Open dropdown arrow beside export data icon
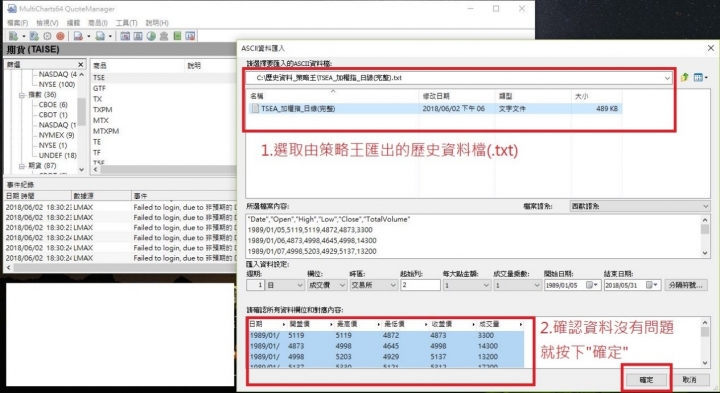 click(x=110, y=36)
